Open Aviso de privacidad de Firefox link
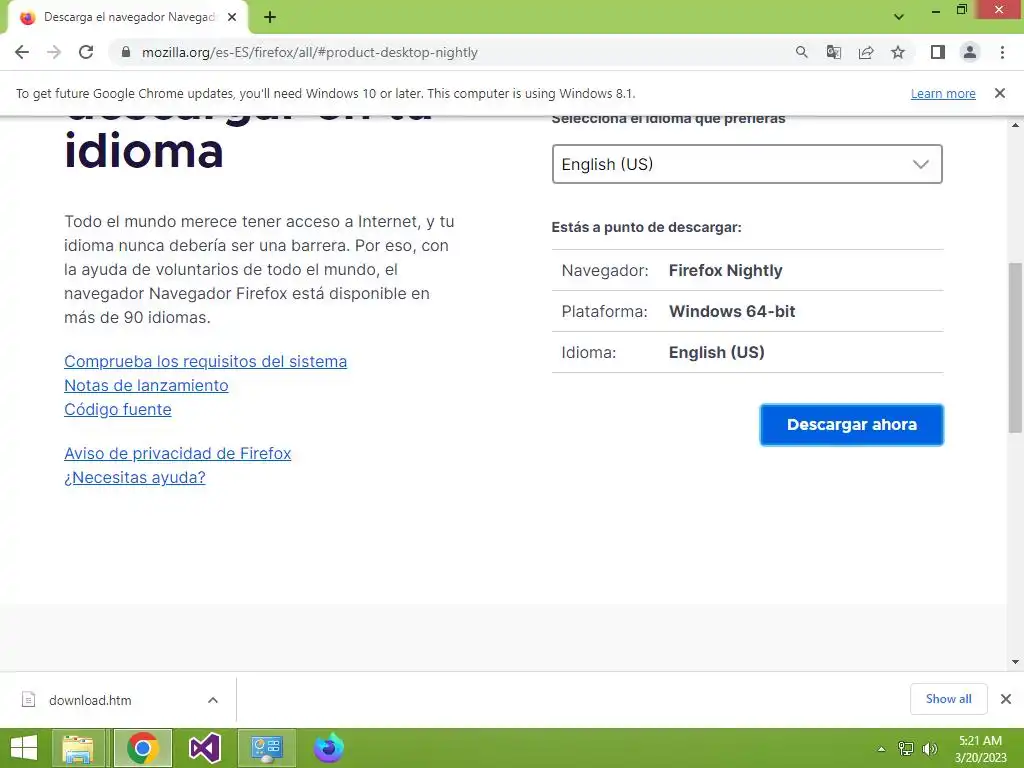Screen dimensions: 1024x768 coord(178,454)
